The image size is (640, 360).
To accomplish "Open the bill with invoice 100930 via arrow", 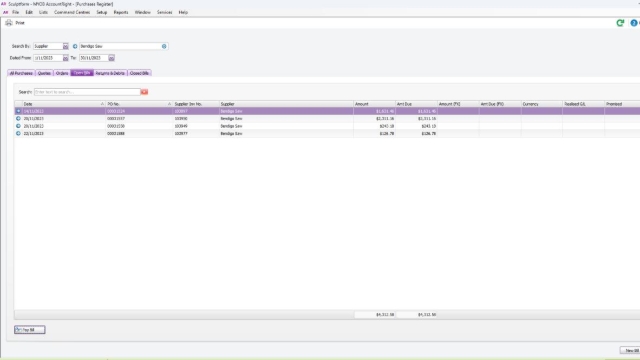I will tap(18, 118).
